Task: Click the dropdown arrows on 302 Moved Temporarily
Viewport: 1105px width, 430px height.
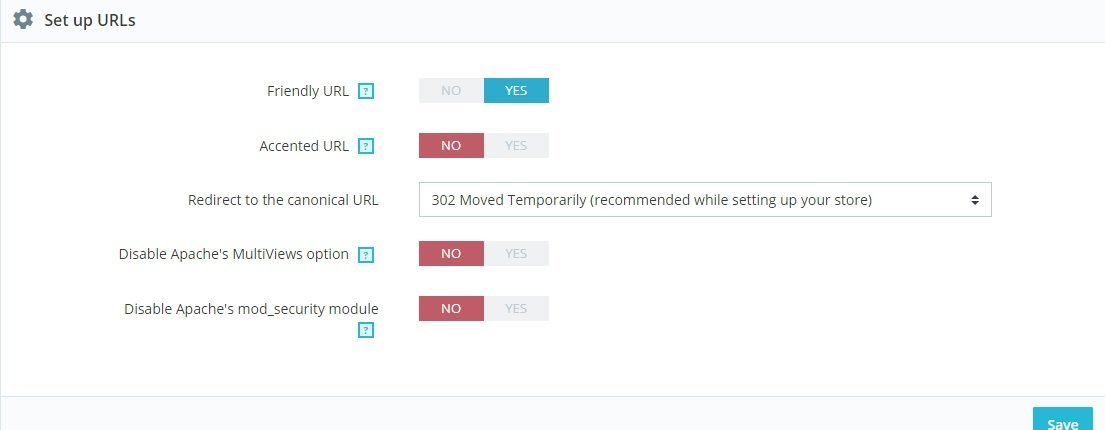Action: pos(975,200)
